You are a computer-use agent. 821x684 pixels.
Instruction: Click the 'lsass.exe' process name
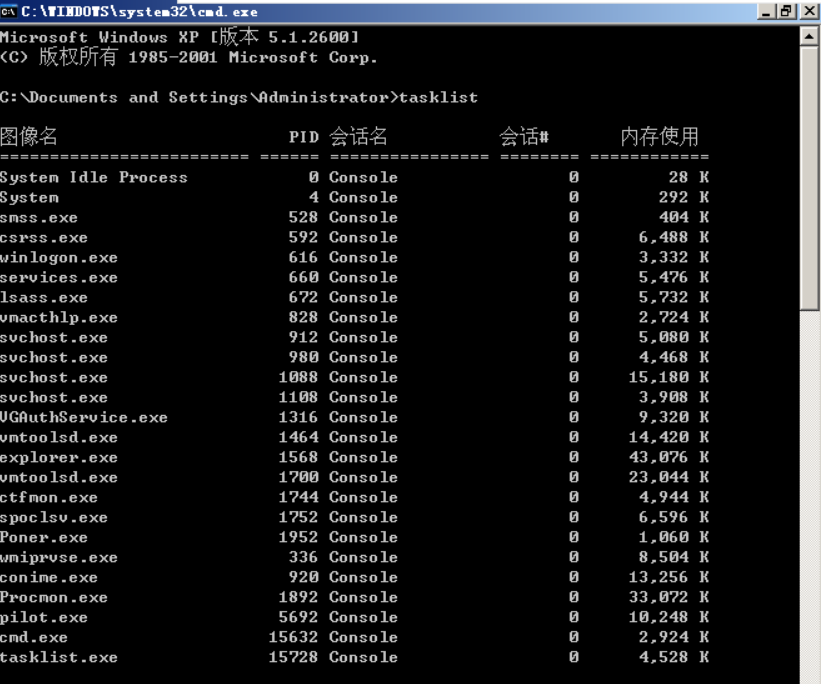tap(44, 297)
